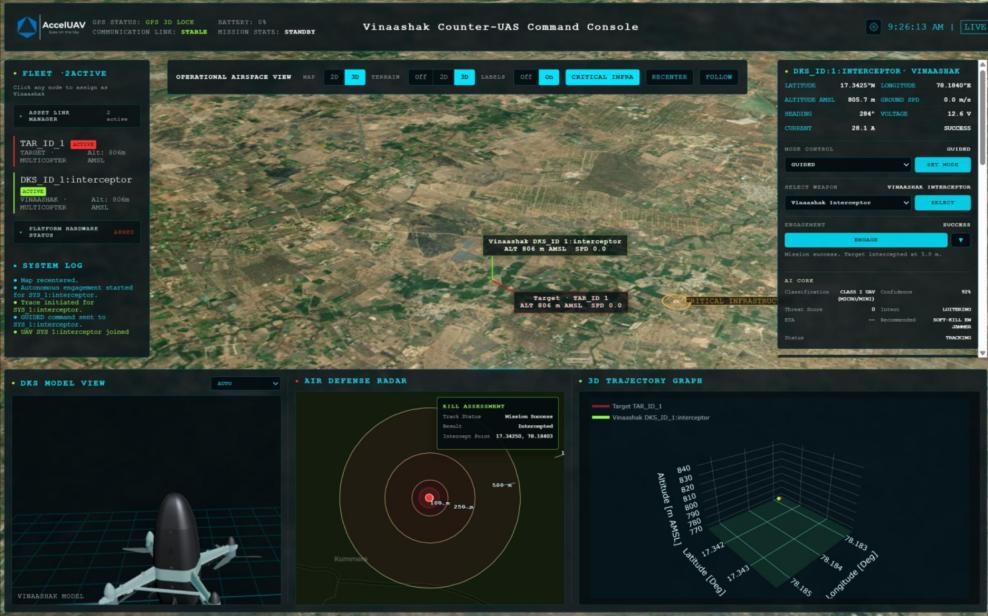This screenshot has height=616, width=988.
Task: Click the 'Mission success' engagement message
Action: pyautogui.click(x=863, y=254)
